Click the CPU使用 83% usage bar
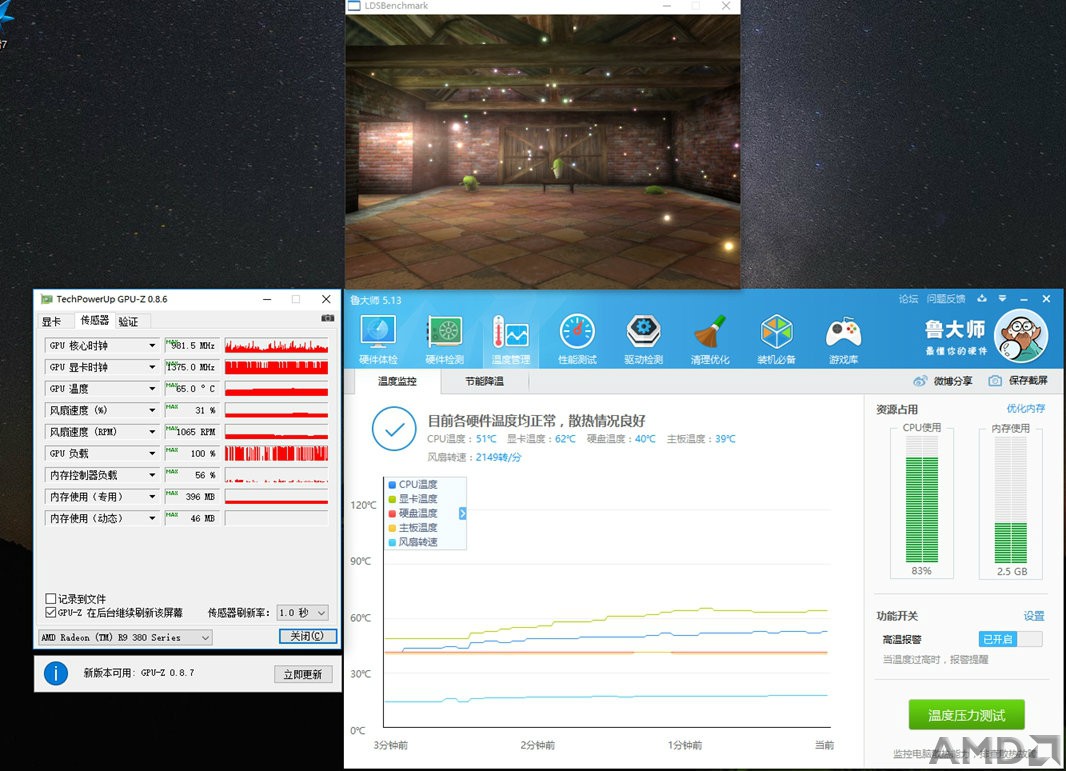Viewport: 1066px width, 771px height. [x=922, y=500]
